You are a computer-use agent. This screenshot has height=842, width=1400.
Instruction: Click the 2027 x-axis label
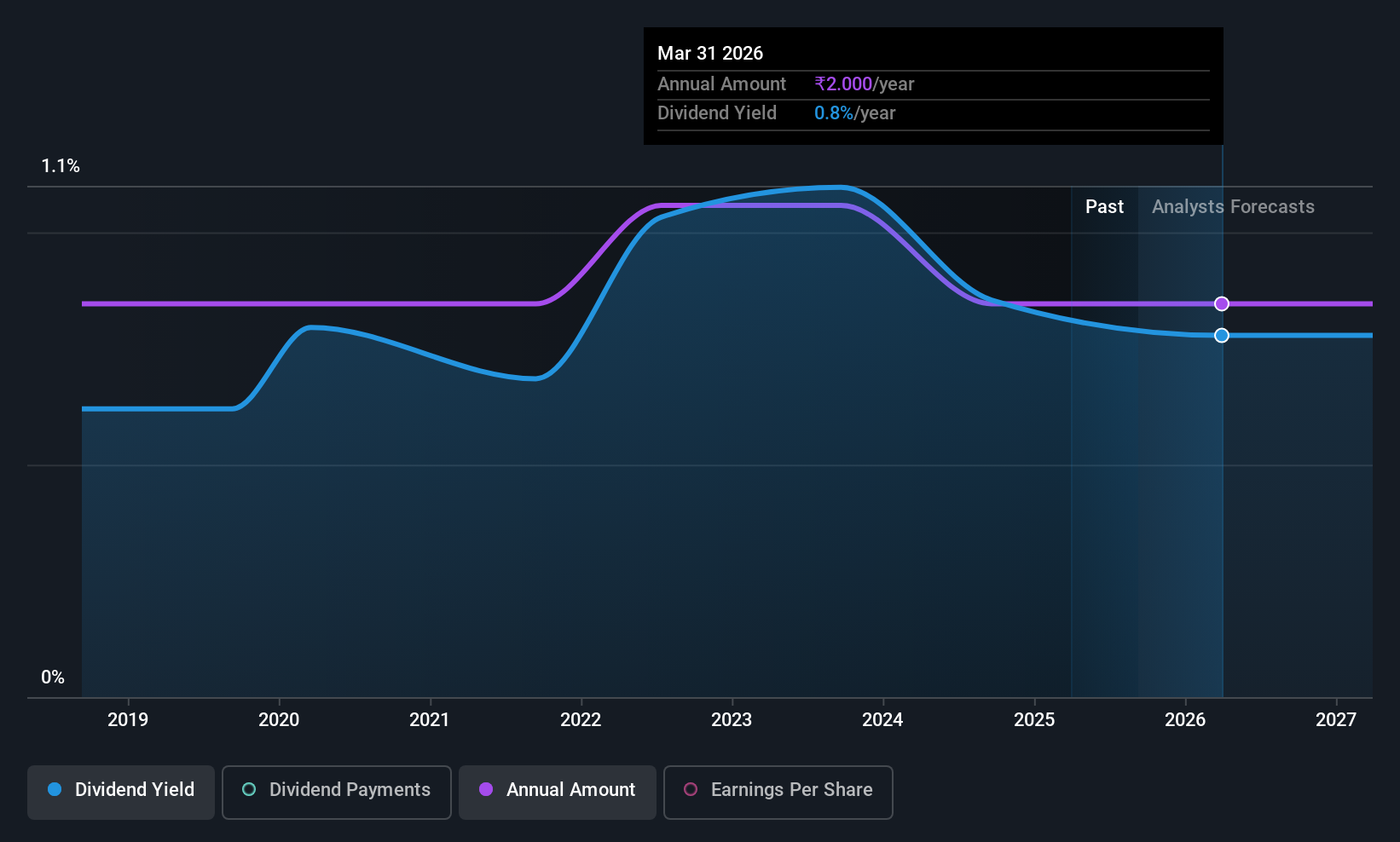pos(1336,720)
